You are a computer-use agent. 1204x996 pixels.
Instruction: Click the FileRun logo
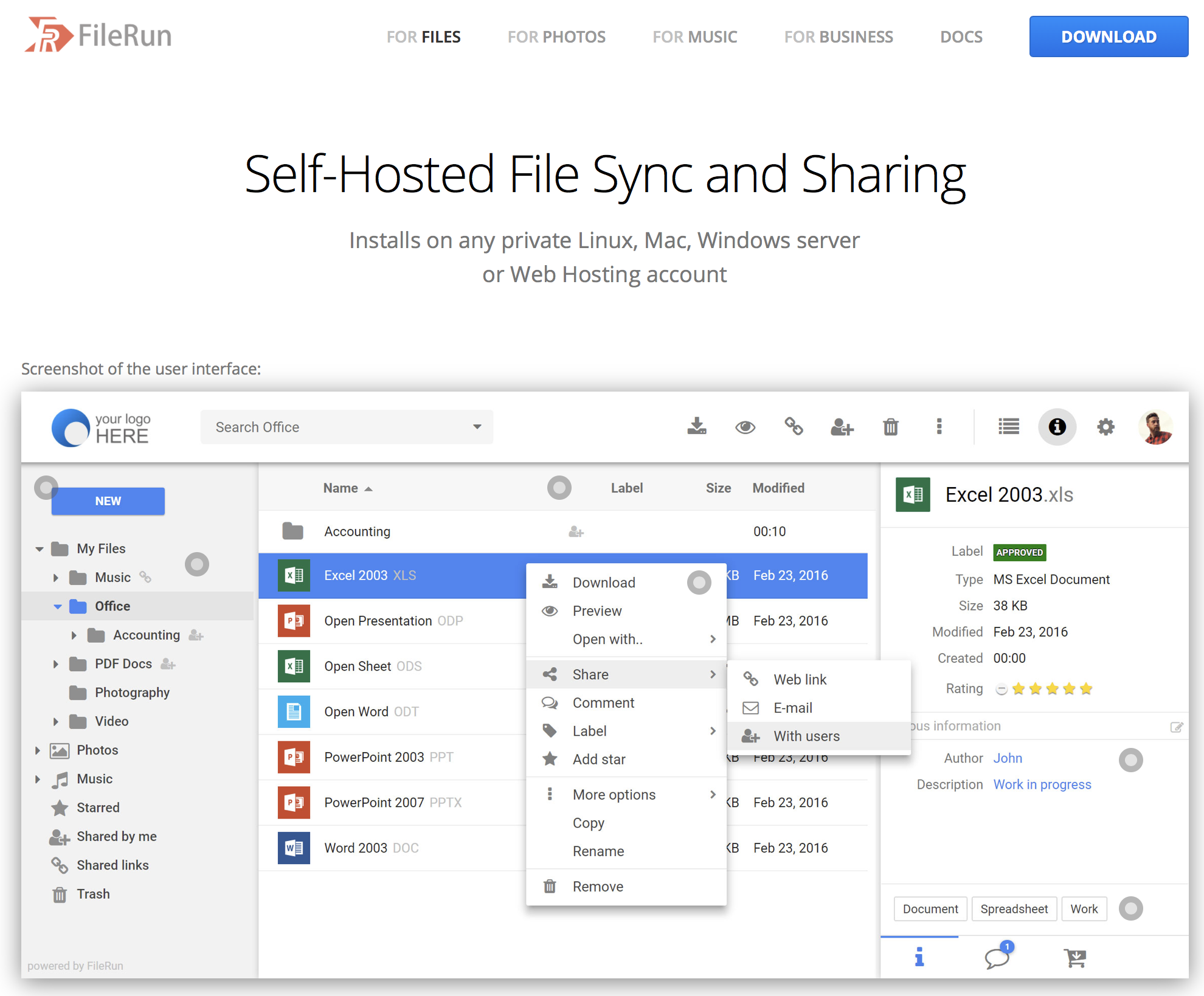(x=98, y=35)
